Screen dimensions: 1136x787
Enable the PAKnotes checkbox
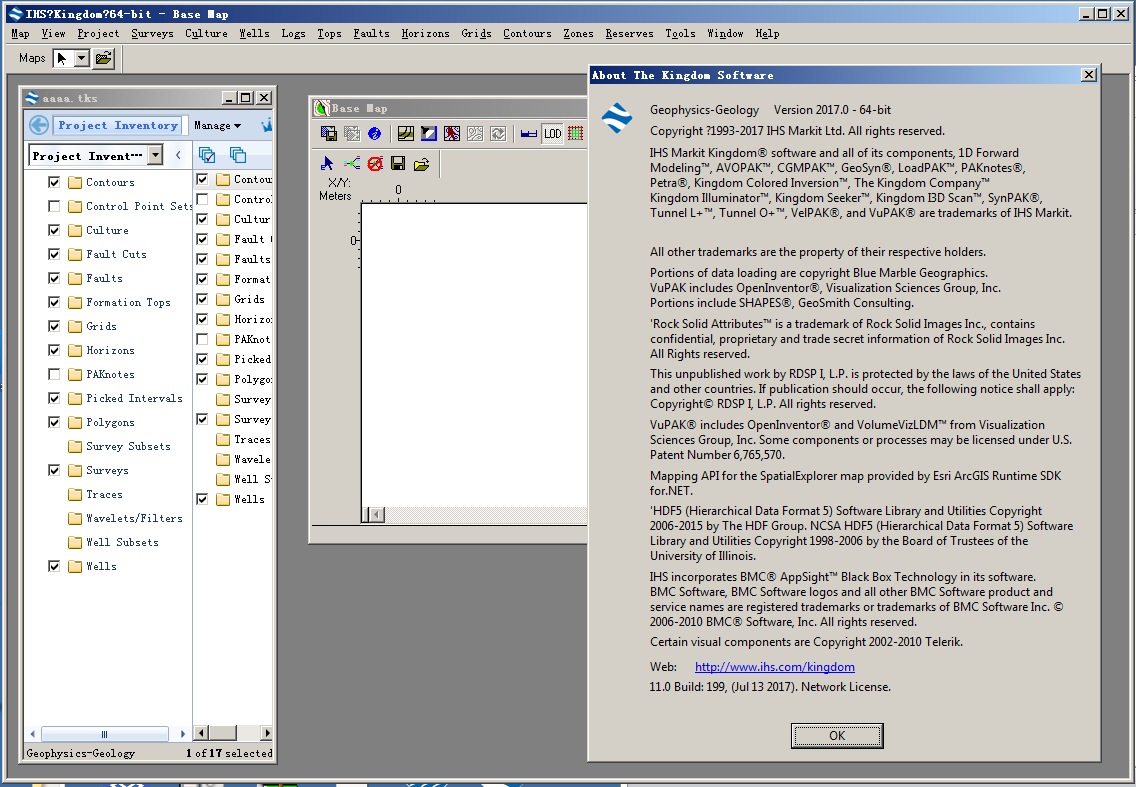click(x=54, y=375)
